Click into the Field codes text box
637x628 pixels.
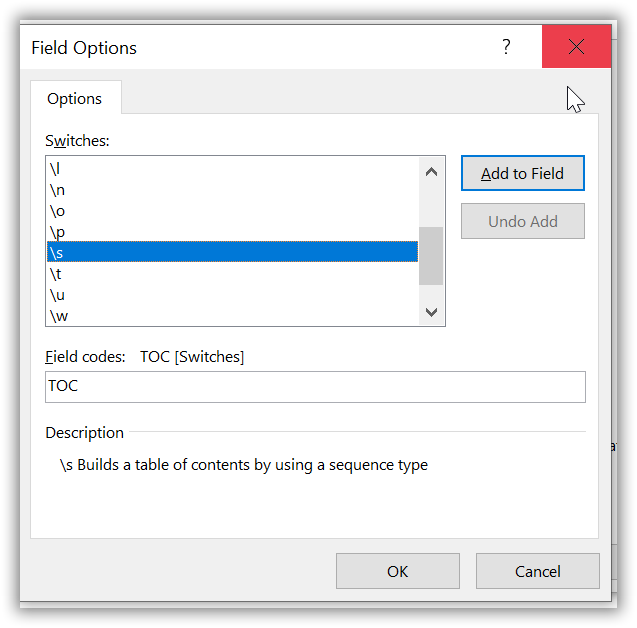tap(315, 387)
